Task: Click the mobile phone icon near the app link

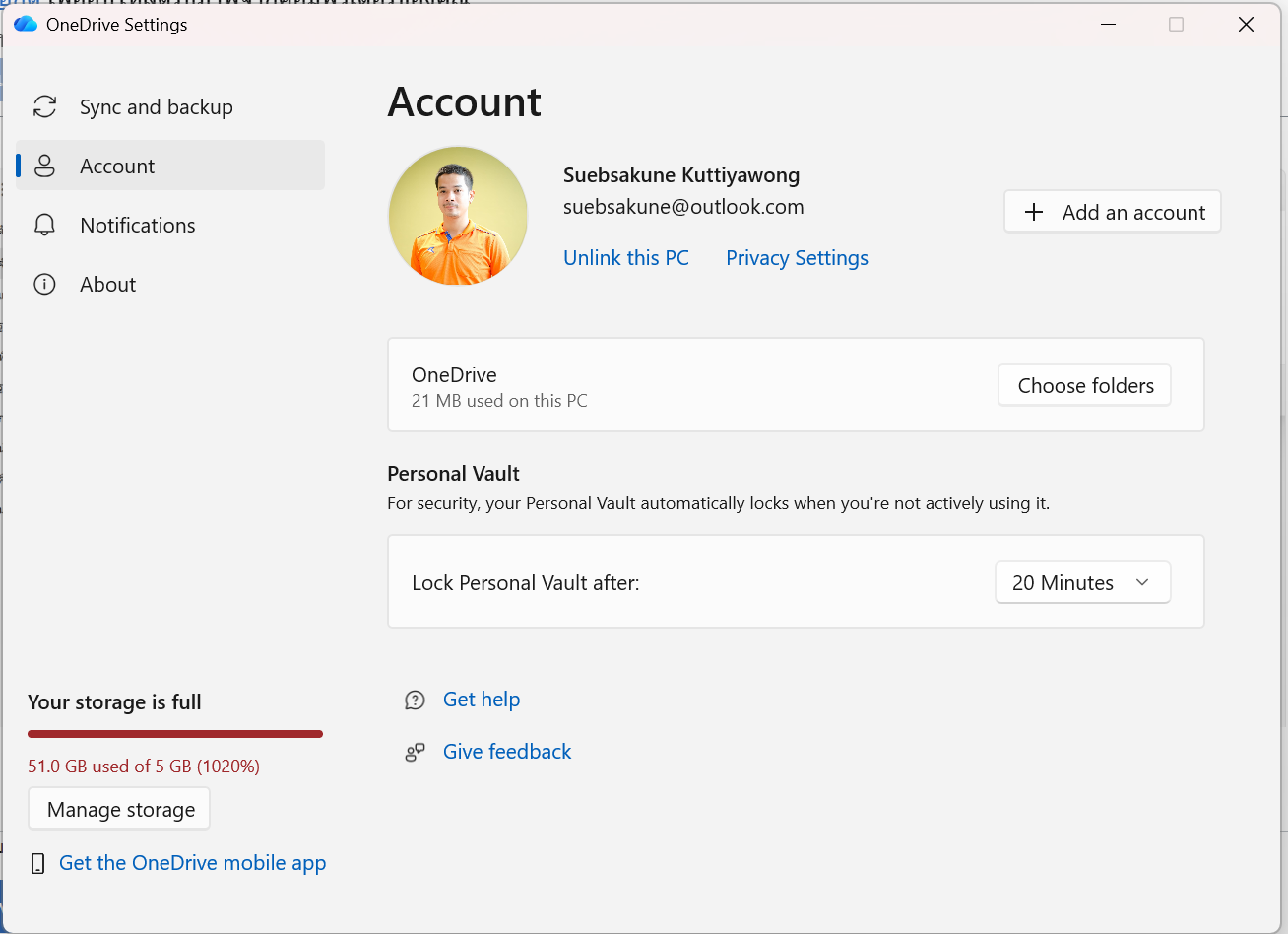Action: coord(38,864)
